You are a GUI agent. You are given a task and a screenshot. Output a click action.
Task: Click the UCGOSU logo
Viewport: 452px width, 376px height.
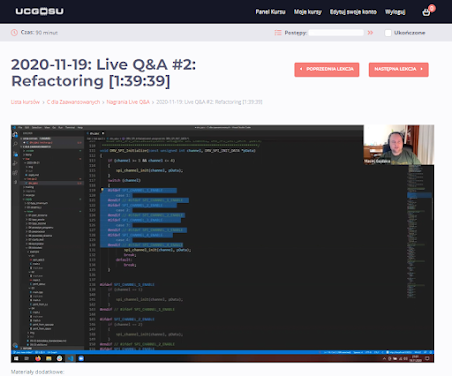tap(39, 11)
